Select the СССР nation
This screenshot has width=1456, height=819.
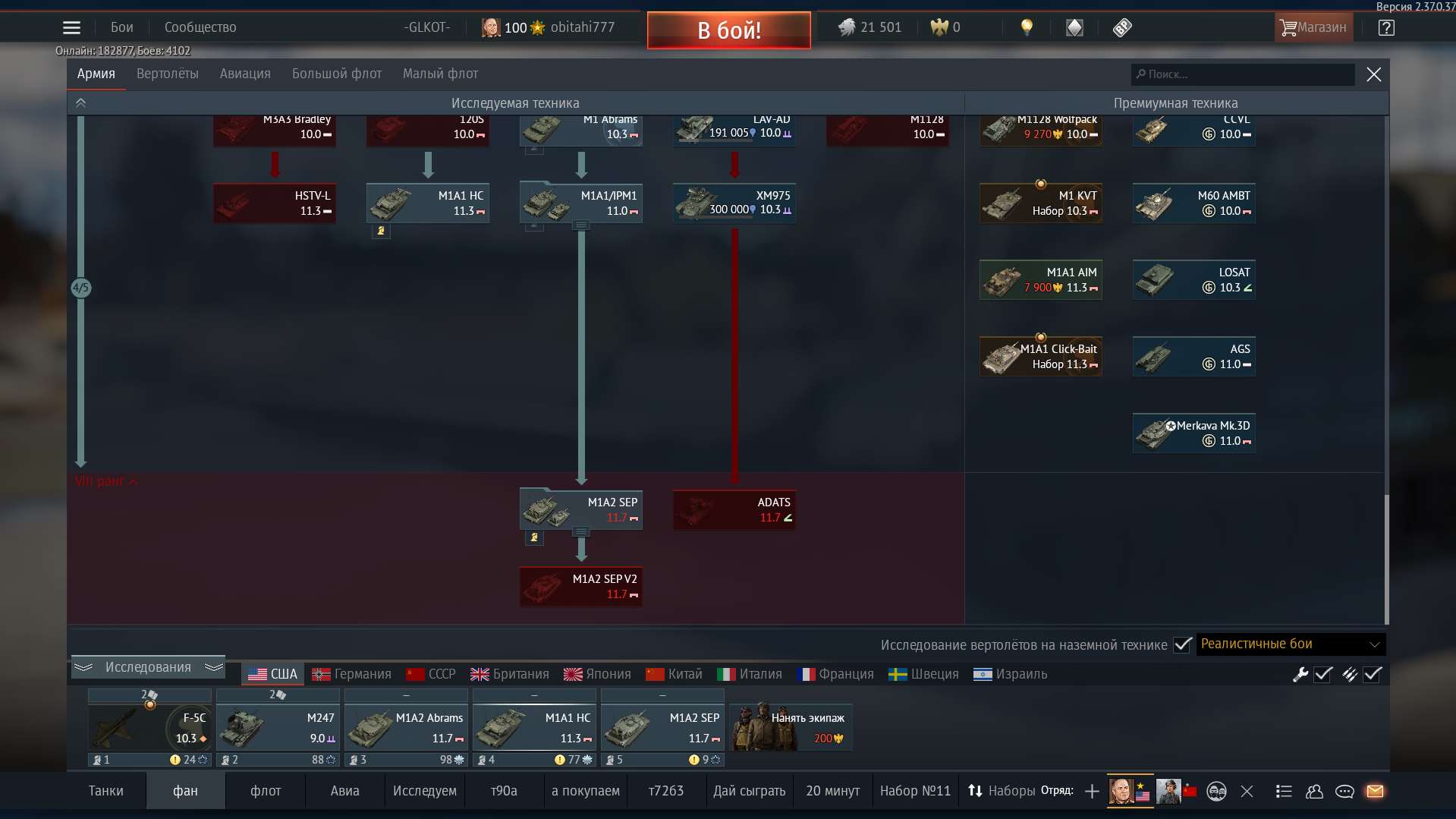(431, 674)
